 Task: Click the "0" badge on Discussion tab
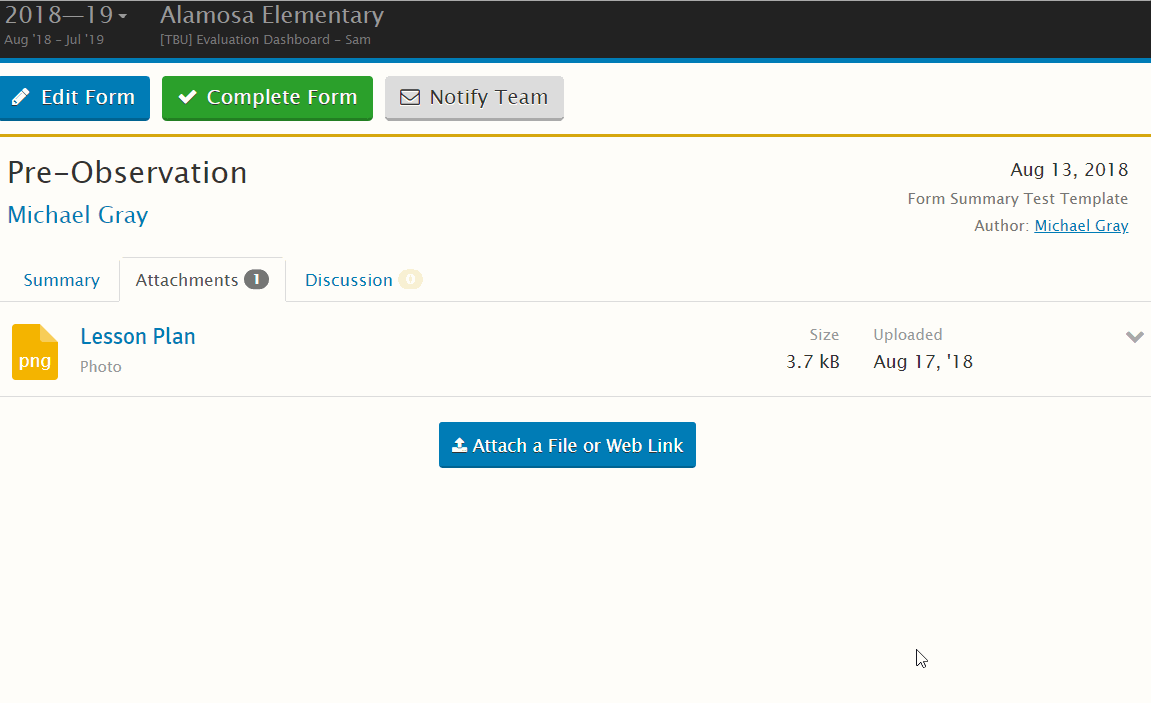tap(409, 279)
